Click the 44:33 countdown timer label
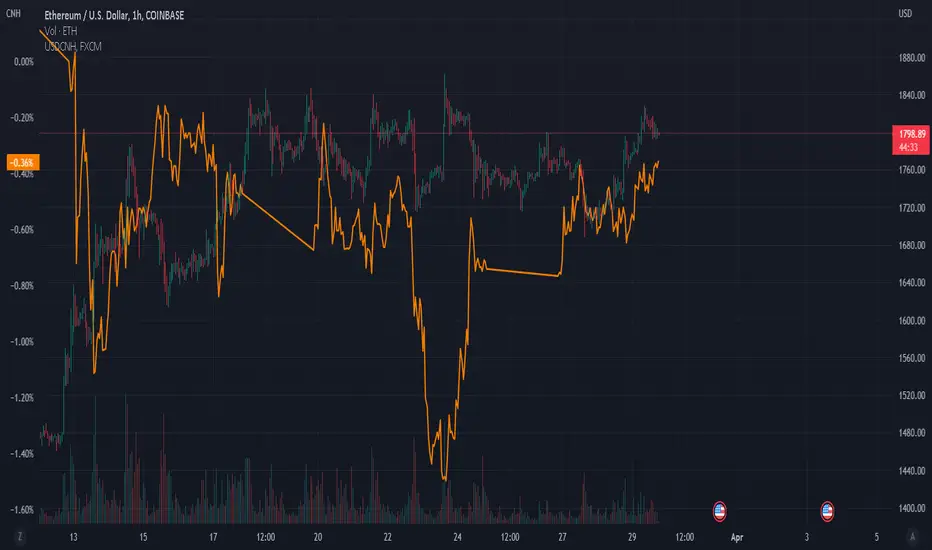This screenshot has width=932, height=550. coord(908,147)
